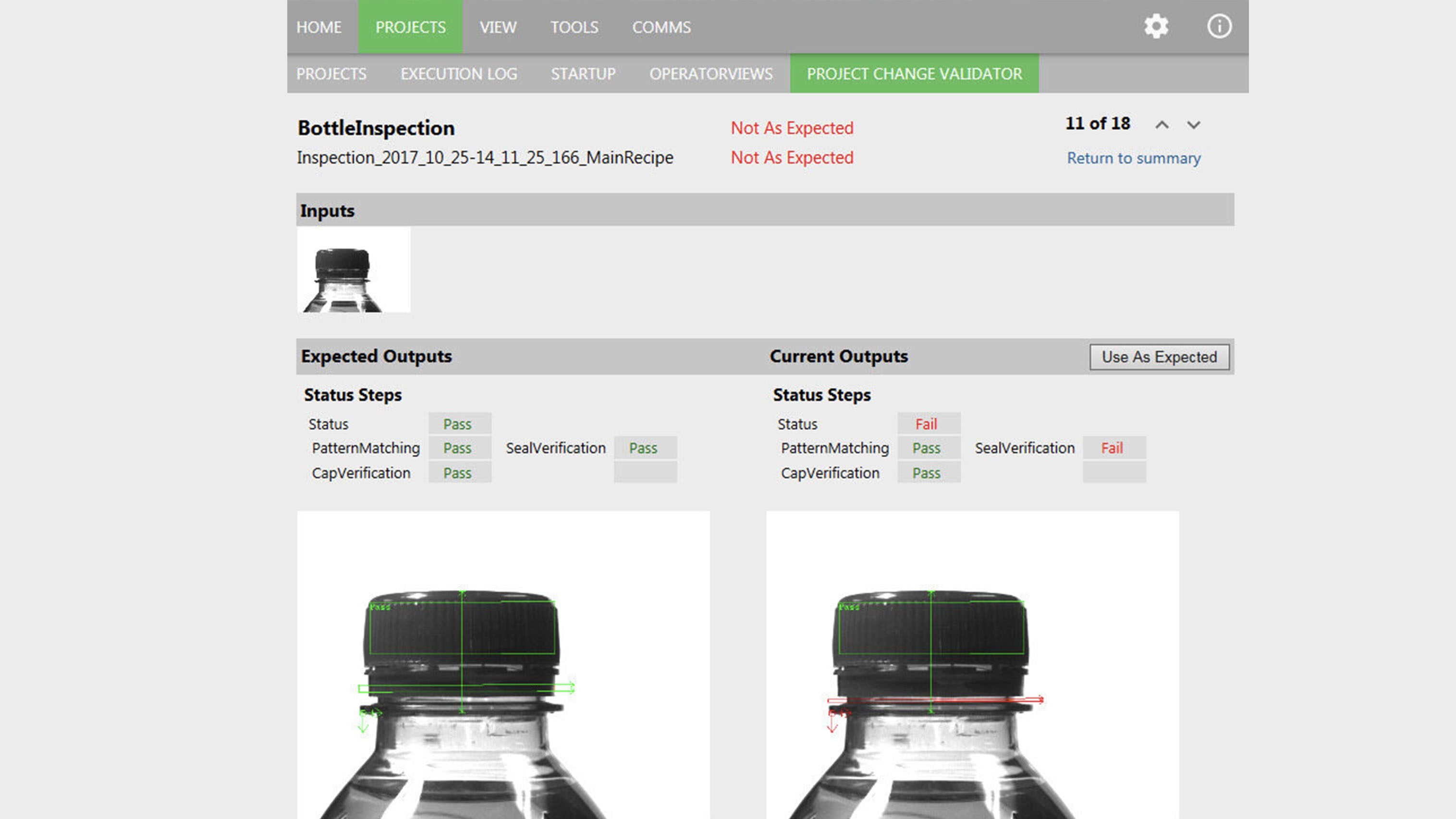Open the OPERATORVIEWS section
Screen dimensions: 1456x819
click(711, 73)
